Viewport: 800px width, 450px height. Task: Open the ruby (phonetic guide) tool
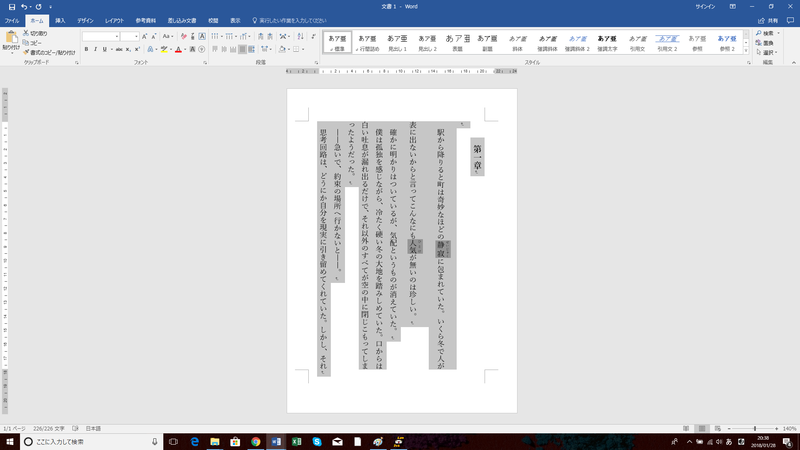(x=192, y=36)
